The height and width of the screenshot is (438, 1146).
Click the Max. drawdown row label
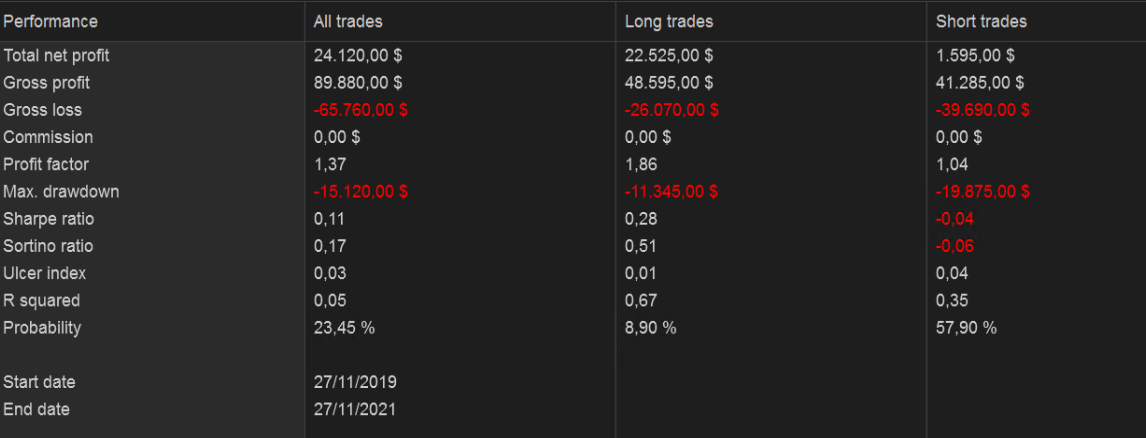[62, 191]
